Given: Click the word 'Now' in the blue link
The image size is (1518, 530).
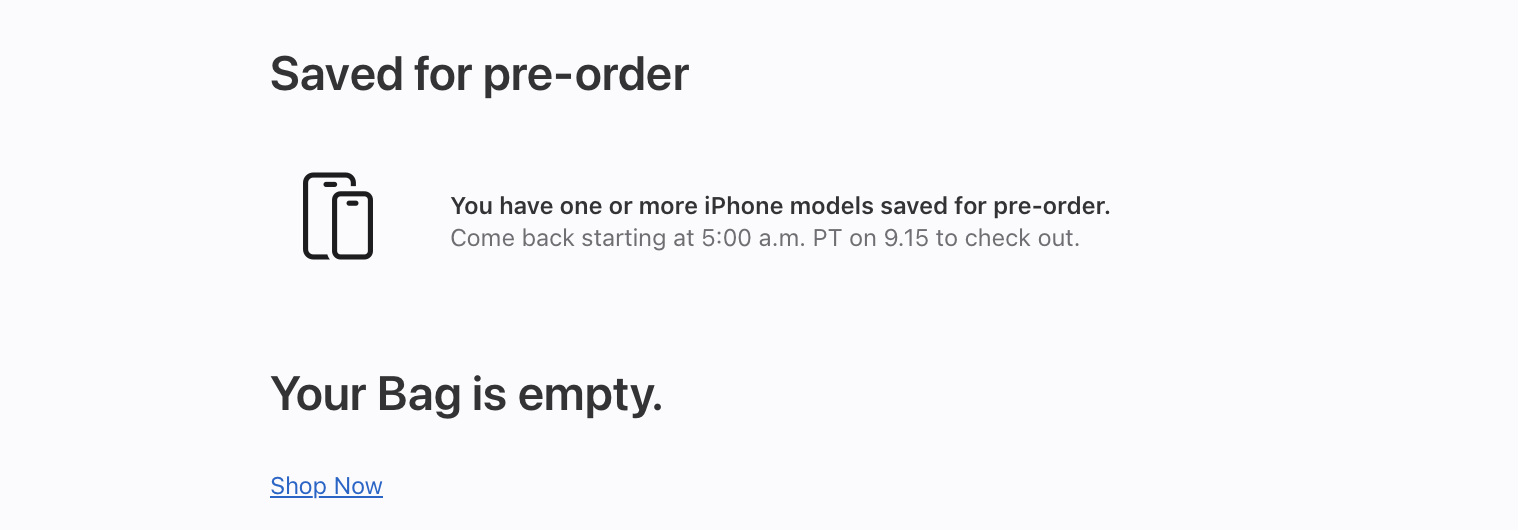Looking at the screenshot, I should pos(358,486).
